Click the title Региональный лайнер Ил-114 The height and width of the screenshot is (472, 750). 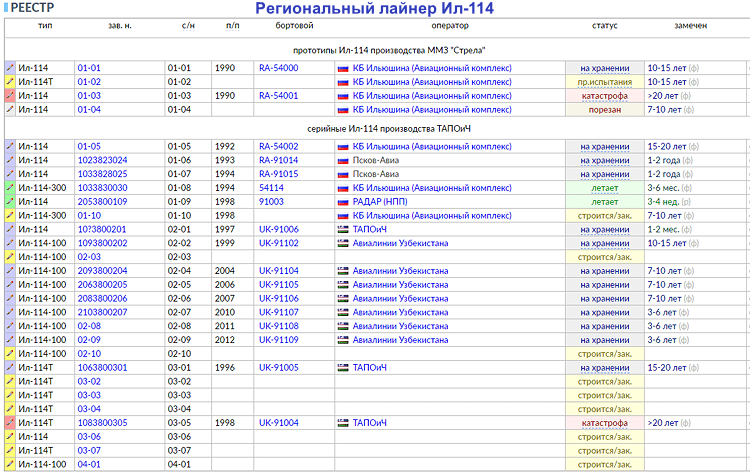[x=374, y=9]
